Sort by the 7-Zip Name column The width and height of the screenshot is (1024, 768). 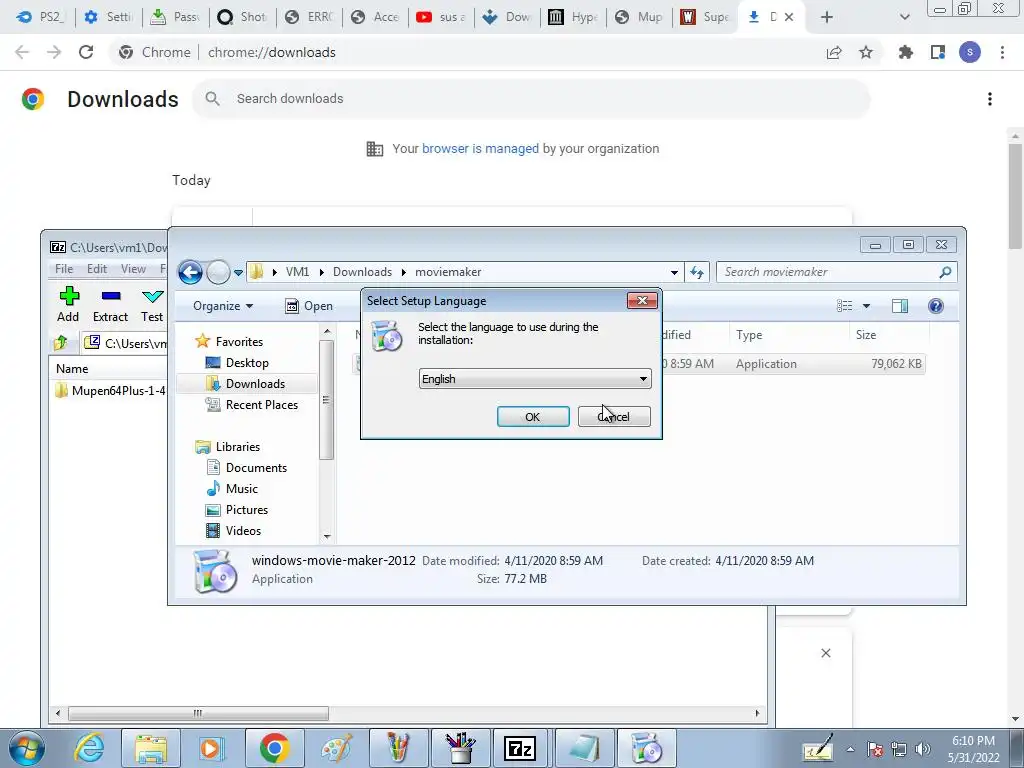click(x=72, y=368)
